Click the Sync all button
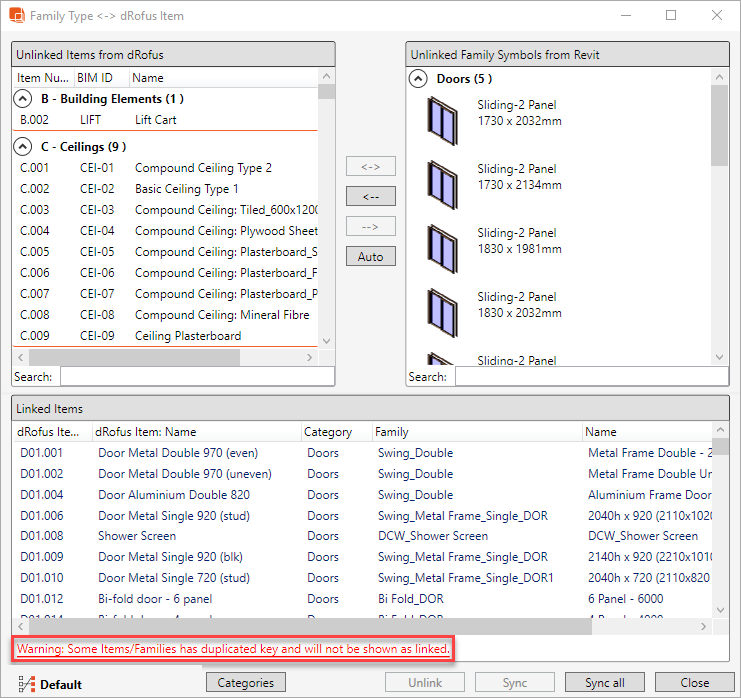Viewport: 741px width, 698px height. [604, 683]
